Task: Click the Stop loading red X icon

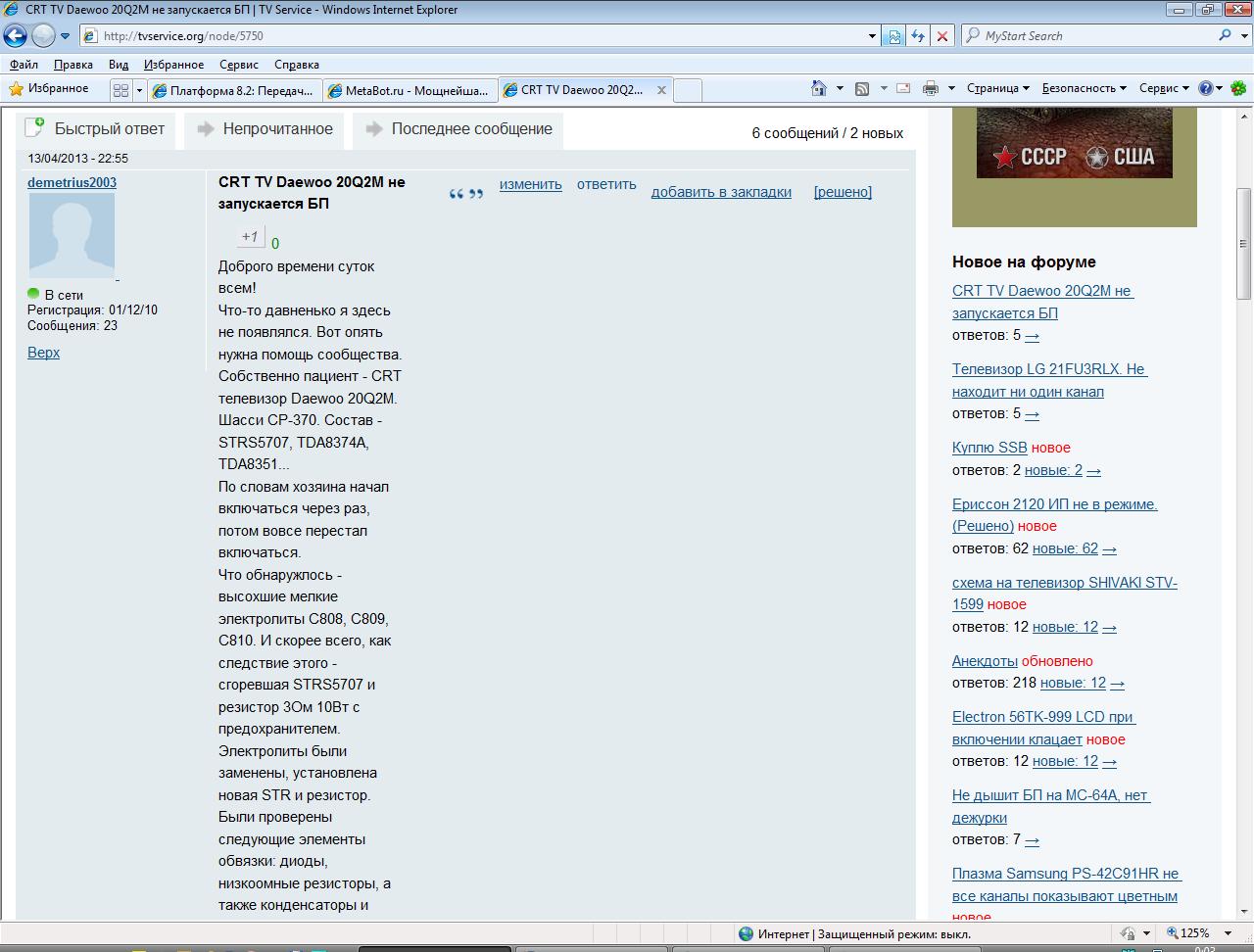Action: [x=941, y=36]
